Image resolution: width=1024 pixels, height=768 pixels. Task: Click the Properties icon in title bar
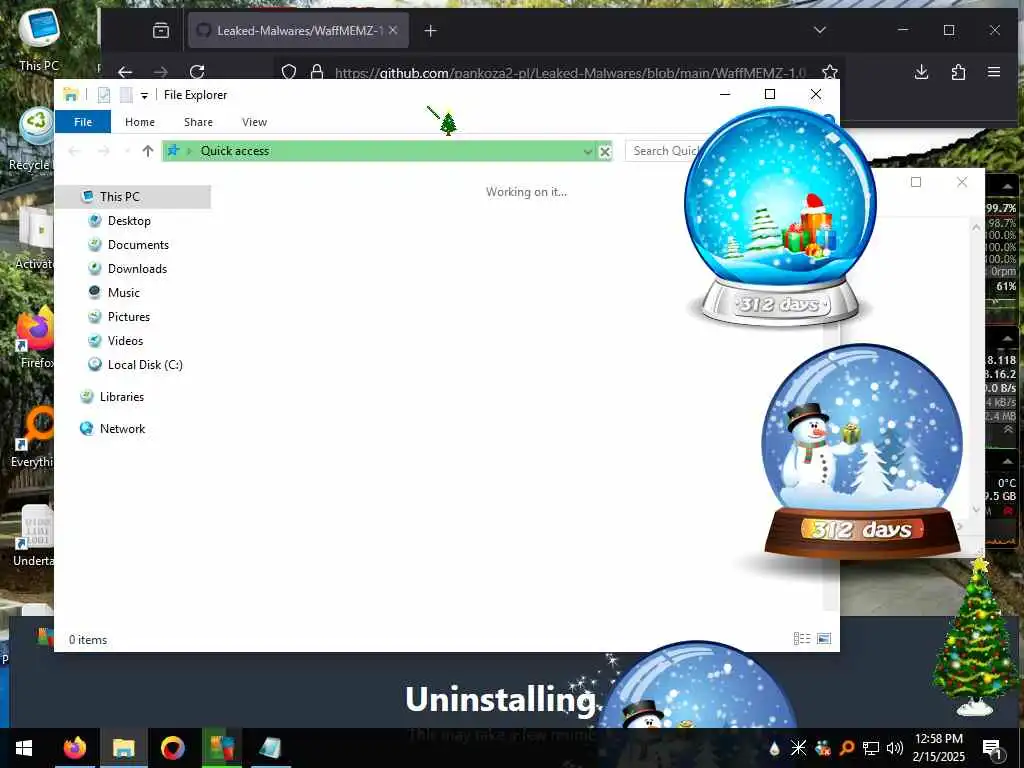104,95
